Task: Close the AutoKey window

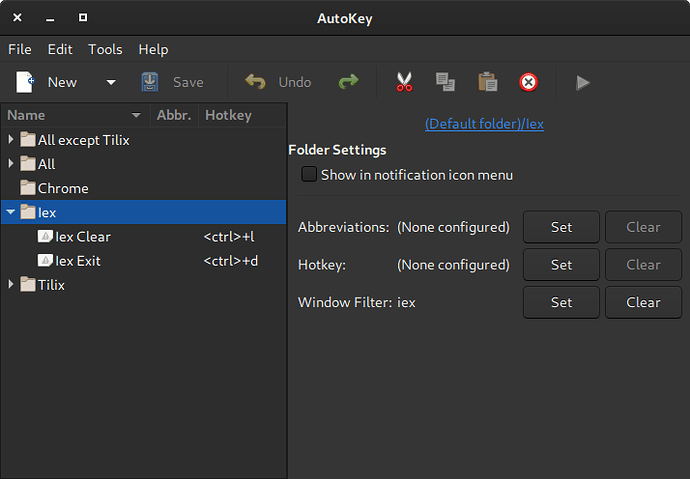Action: pyautogui.click(x=17, y=17)
